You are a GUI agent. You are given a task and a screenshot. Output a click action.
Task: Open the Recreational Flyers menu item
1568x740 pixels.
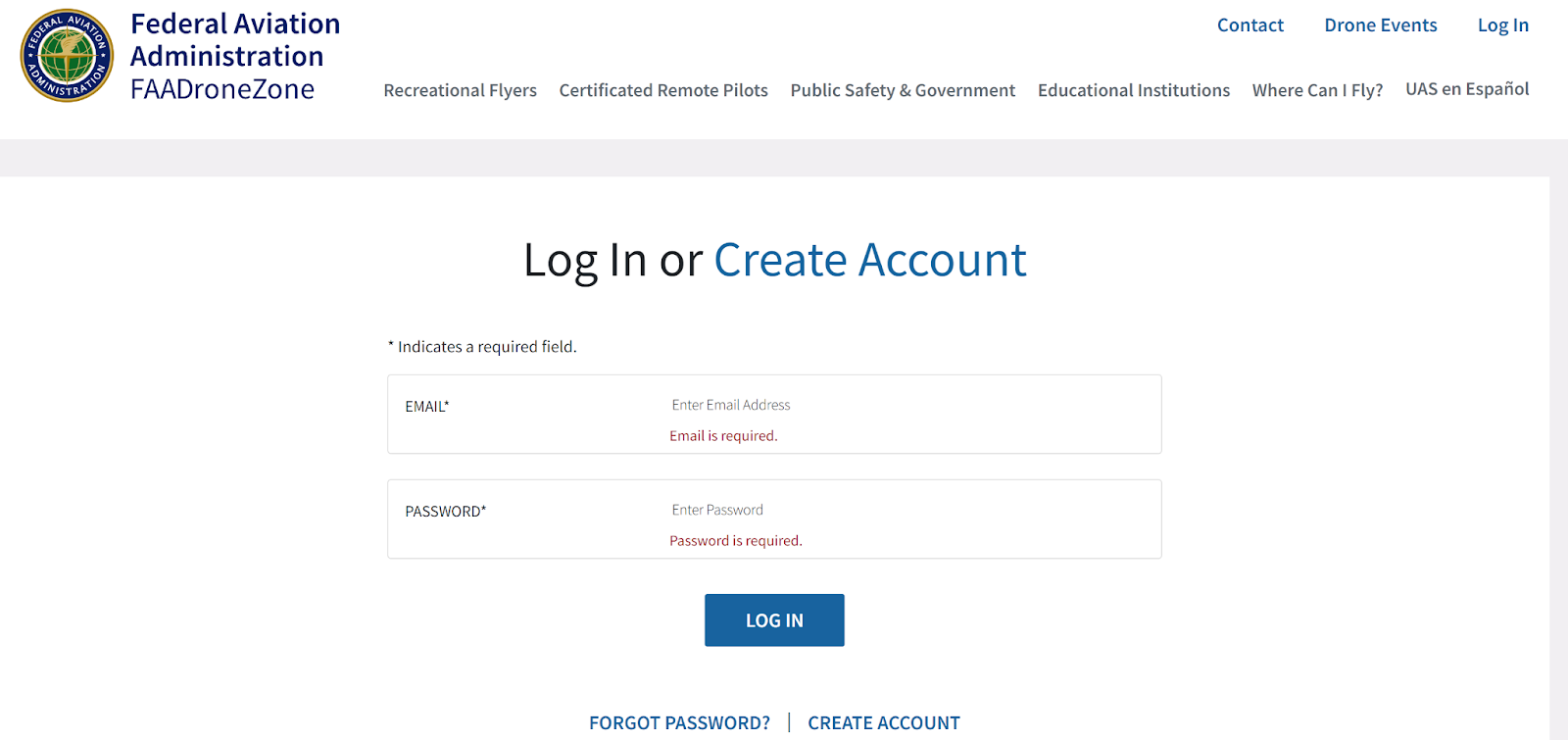460,90
